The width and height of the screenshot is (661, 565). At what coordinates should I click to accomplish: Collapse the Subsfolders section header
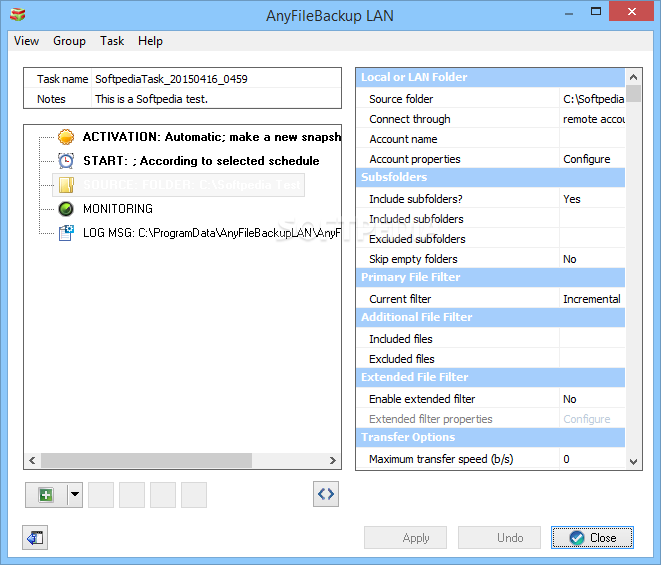coord(490,177)
